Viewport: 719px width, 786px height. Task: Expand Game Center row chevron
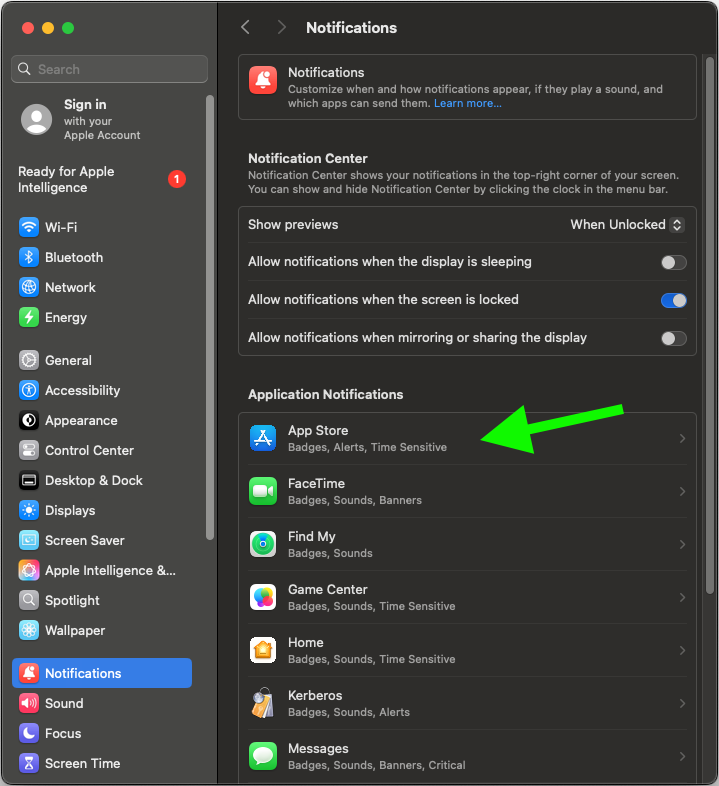[x=682, y=598]
